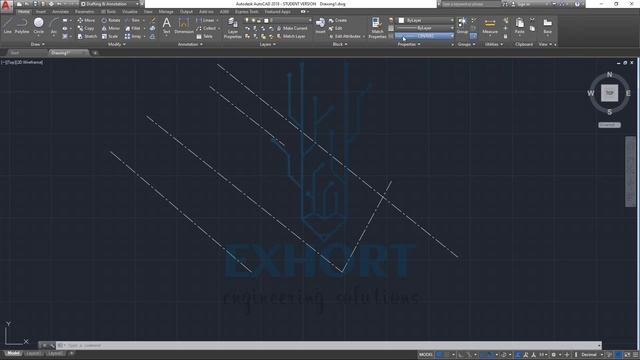Click the Stretch tool
Image resolution: width=640 pixels, height=360 pixels.
click(87, 36)
